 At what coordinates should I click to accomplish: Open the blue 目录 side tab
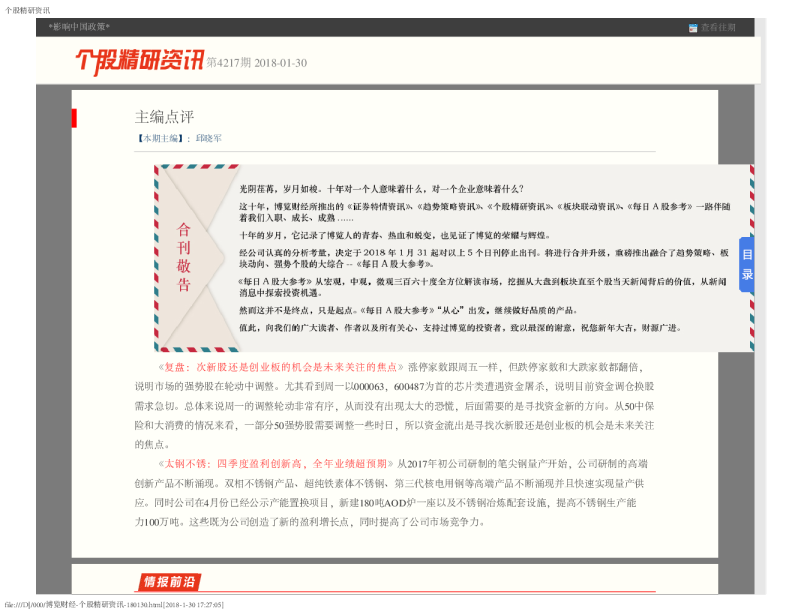click(746, 265)
